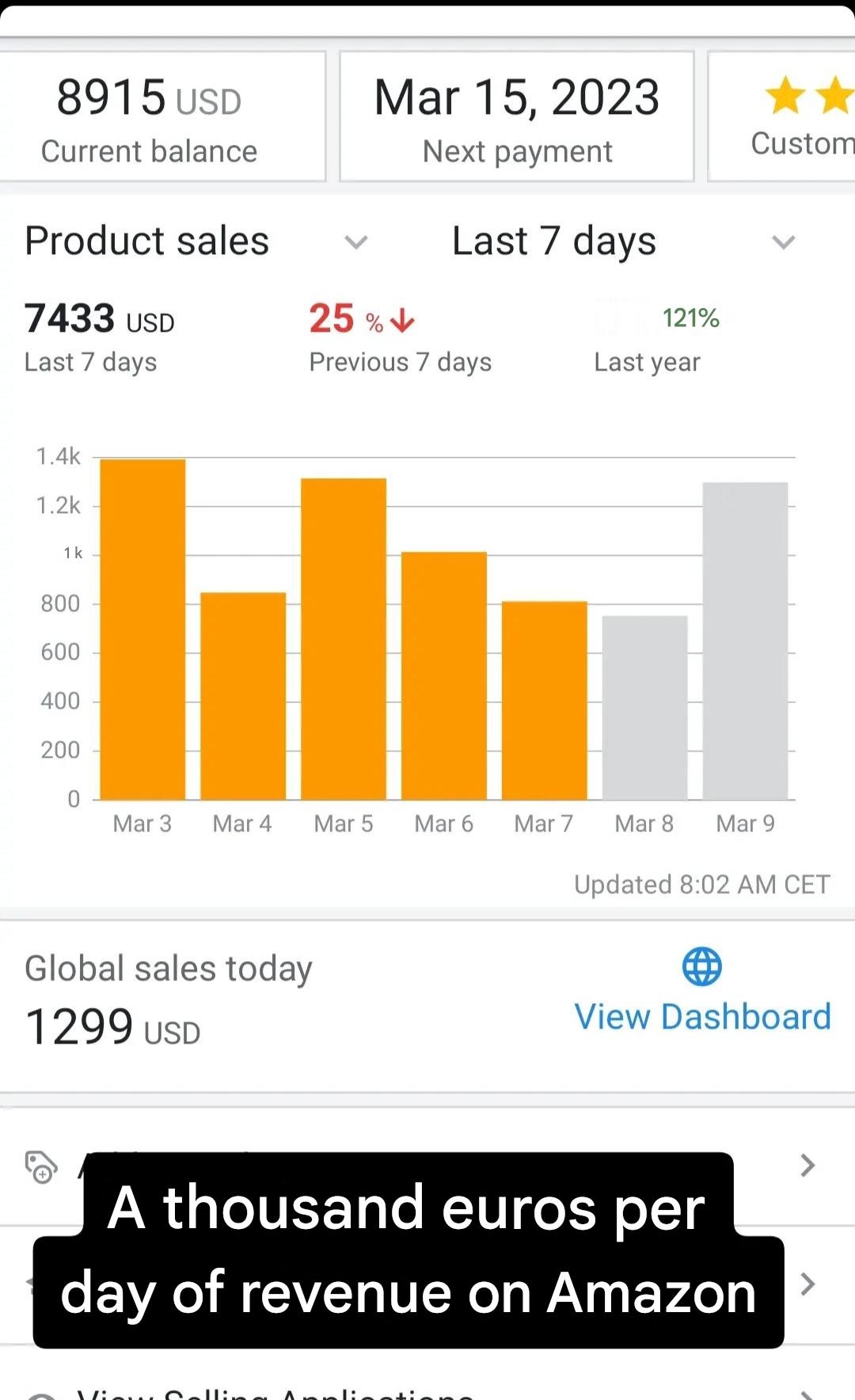Expand the first list row chevron
Image resolution: width=855 pixels, height=1400 pixels.
807,1165
